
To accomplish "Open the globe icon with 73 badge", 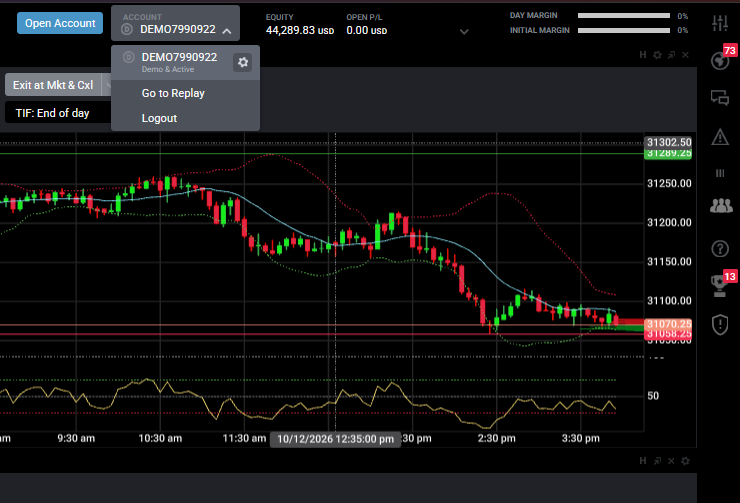I will point(720,60).
